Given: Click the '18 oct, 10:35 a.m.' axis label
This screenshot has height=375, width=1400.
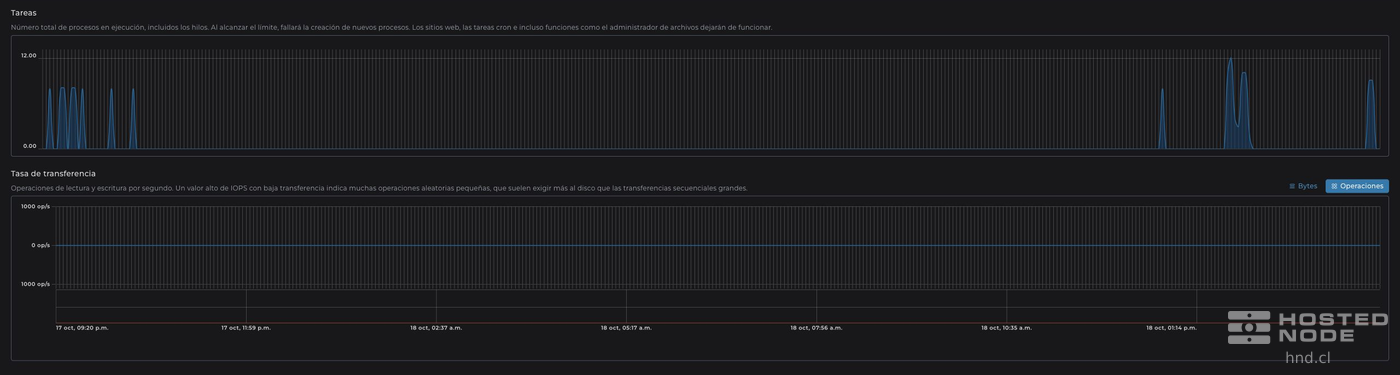Looking at the screenshot, I should click(x=1006, y=328).
